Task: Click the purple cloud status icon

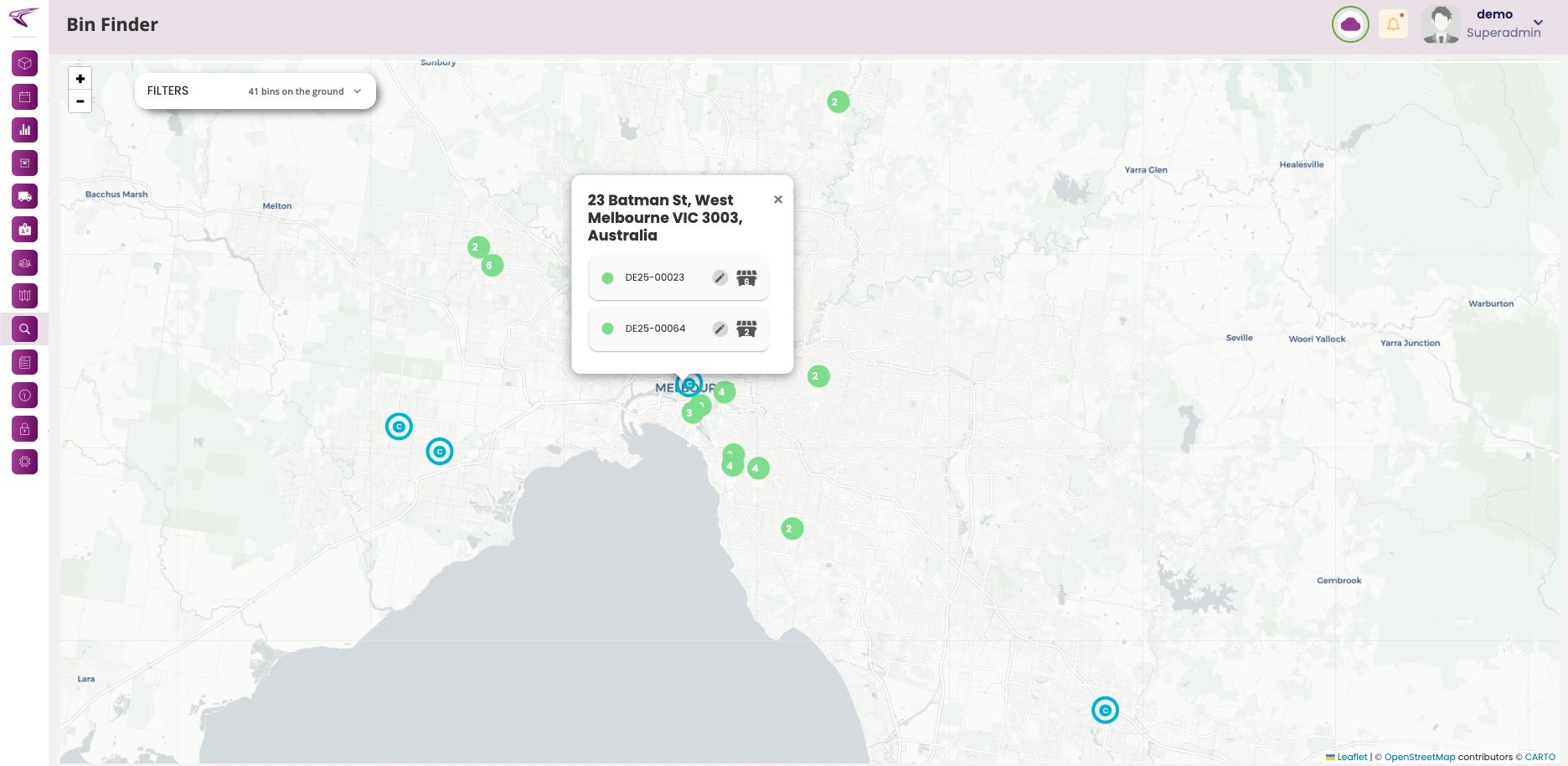Action: (1350, 24)
